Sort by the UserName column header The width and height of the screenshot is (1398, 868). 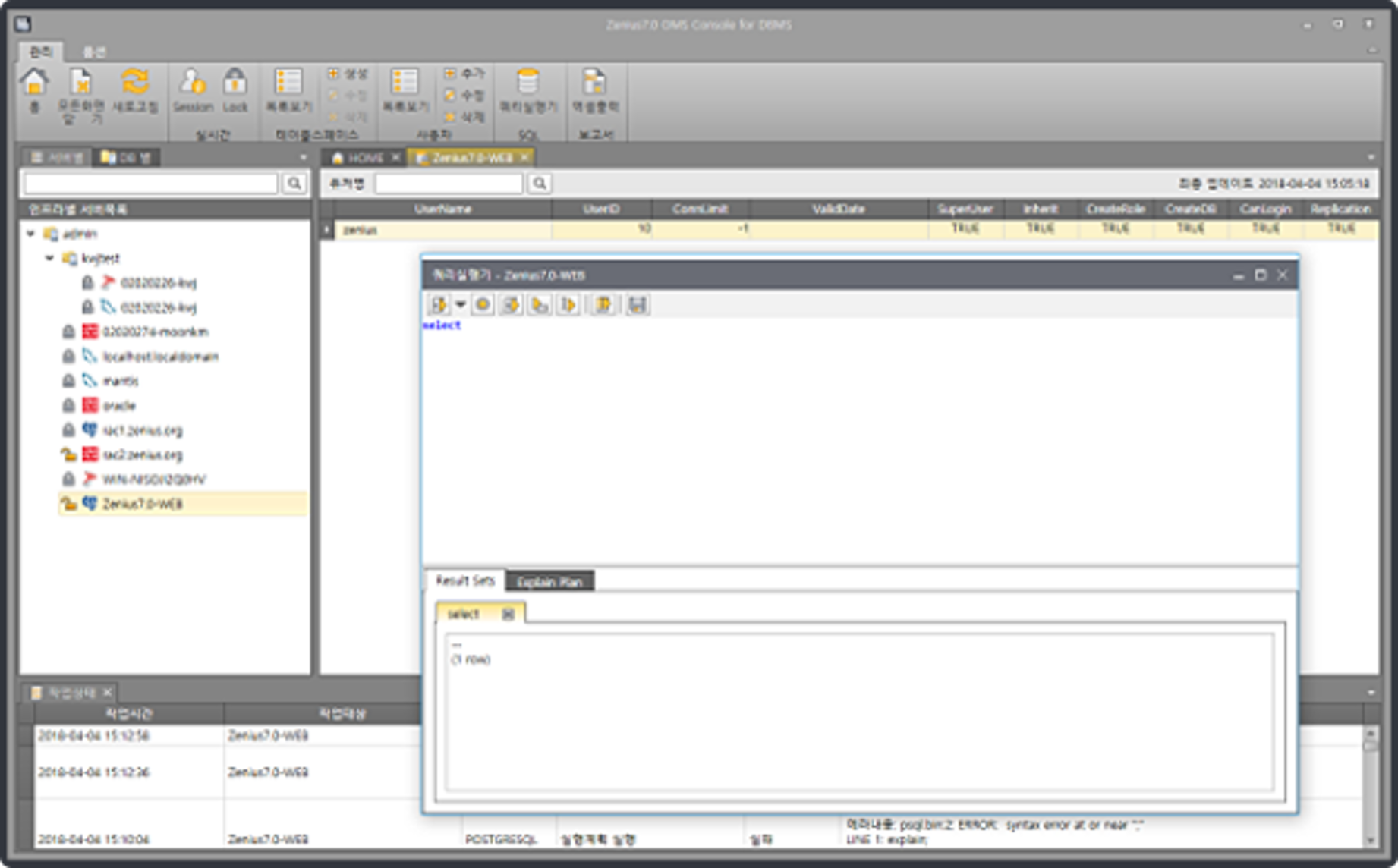tap(443, 209)
